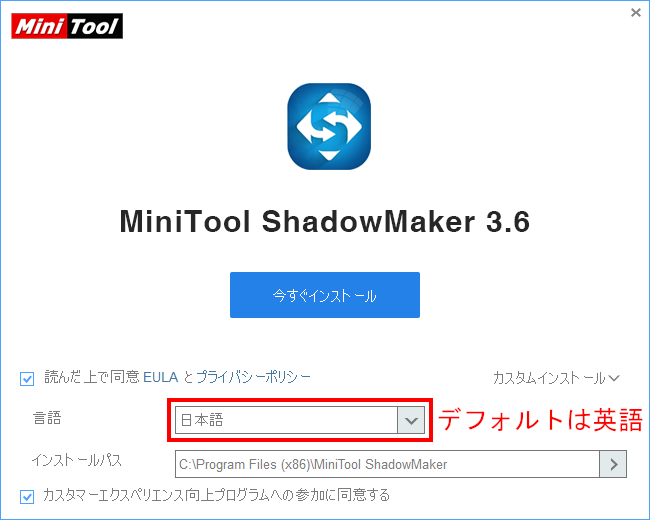The height and width of the screenshot is (520, 650).
Task: Click the 今すぐインストール button
Action: (x=325, y=295)
